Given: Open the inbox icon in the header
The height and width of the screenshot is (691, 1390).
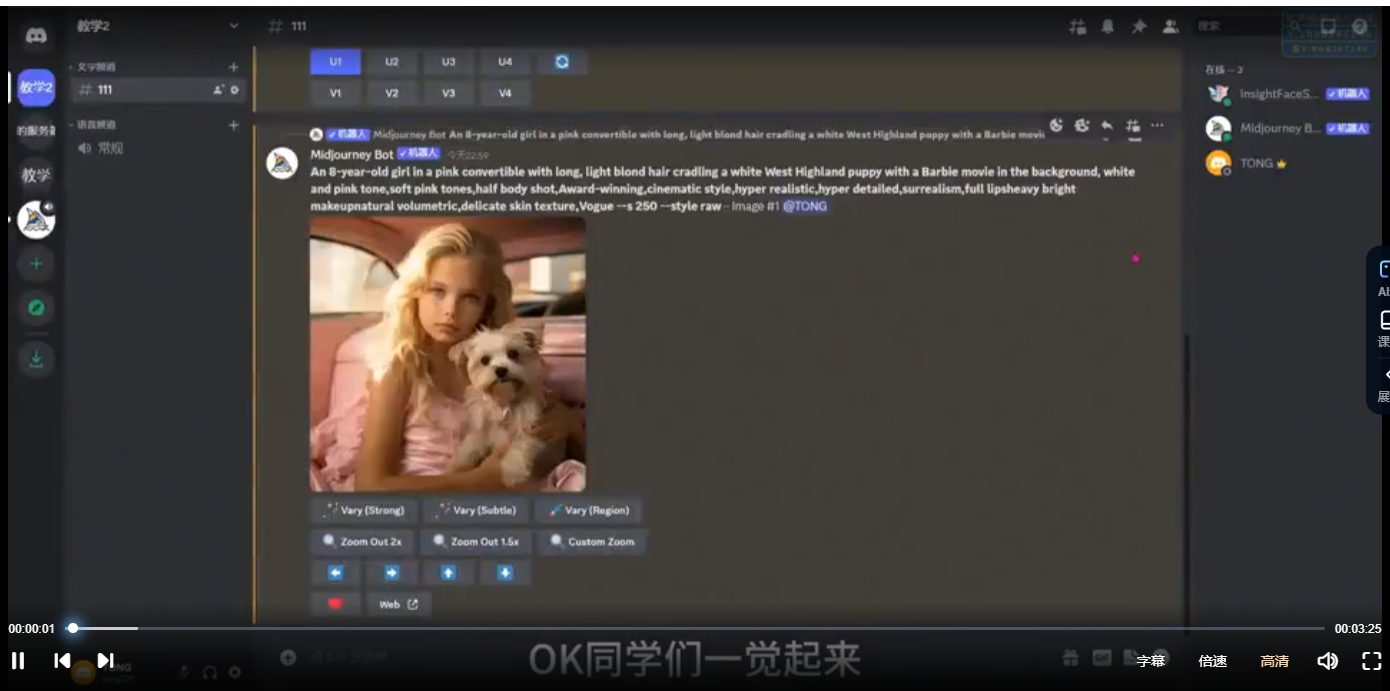Looking at the screenshot, I should pos(1328,27).
